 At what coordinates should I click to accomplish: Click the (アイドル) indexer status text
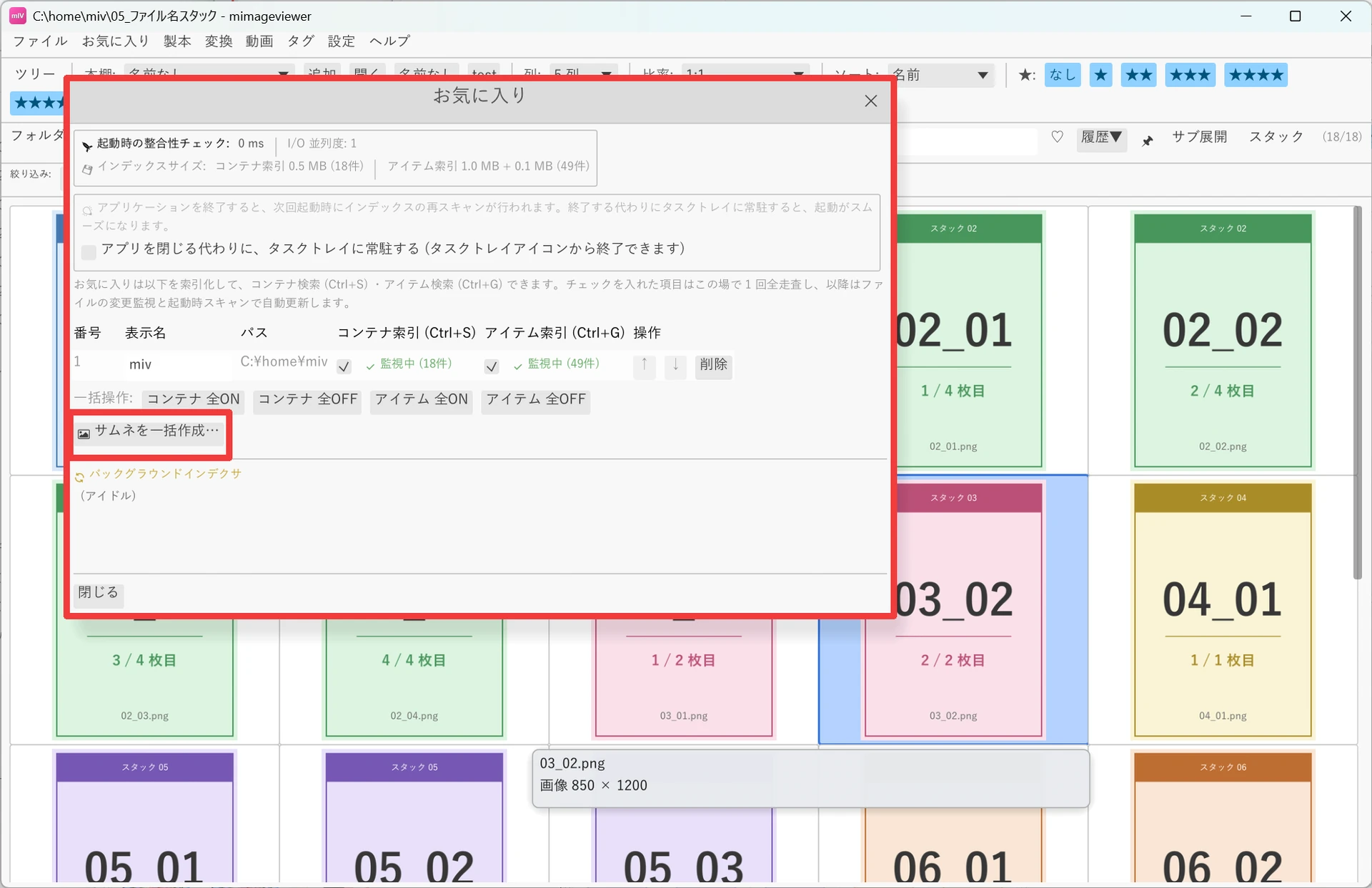pyautogui.click(x=107, y=496)
